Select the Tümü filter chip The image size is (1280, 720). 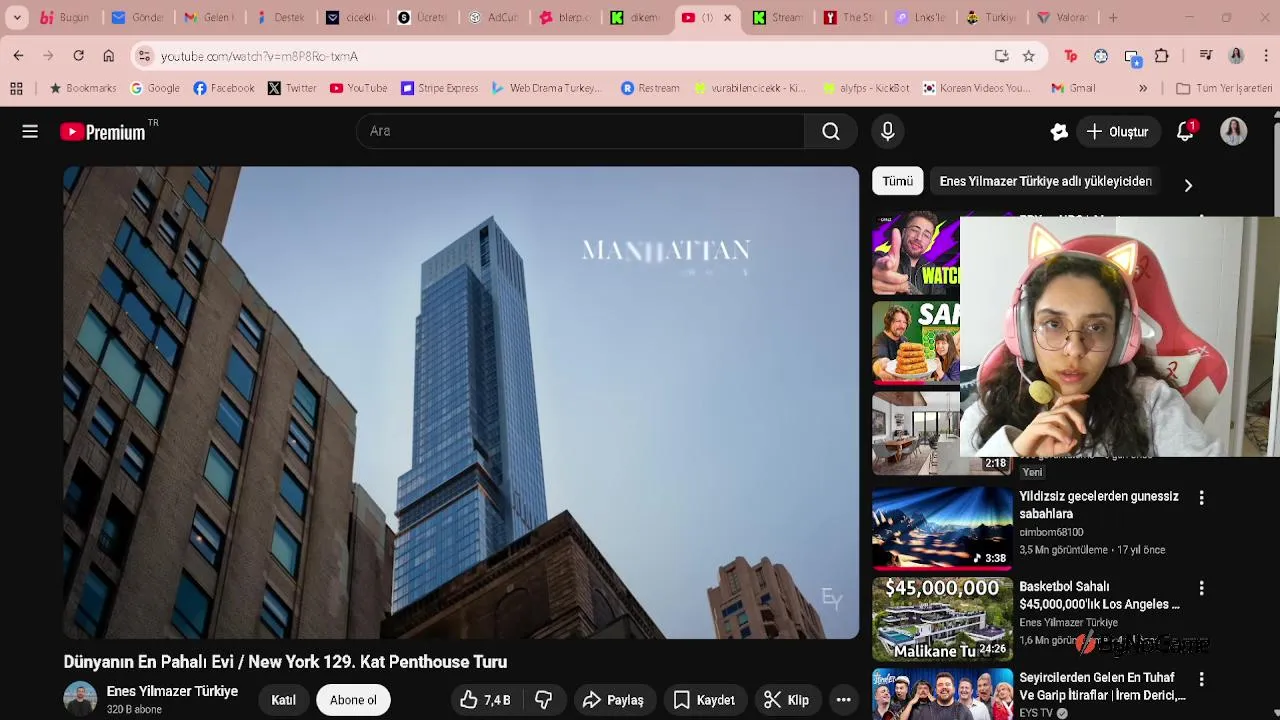coord(897,181)
